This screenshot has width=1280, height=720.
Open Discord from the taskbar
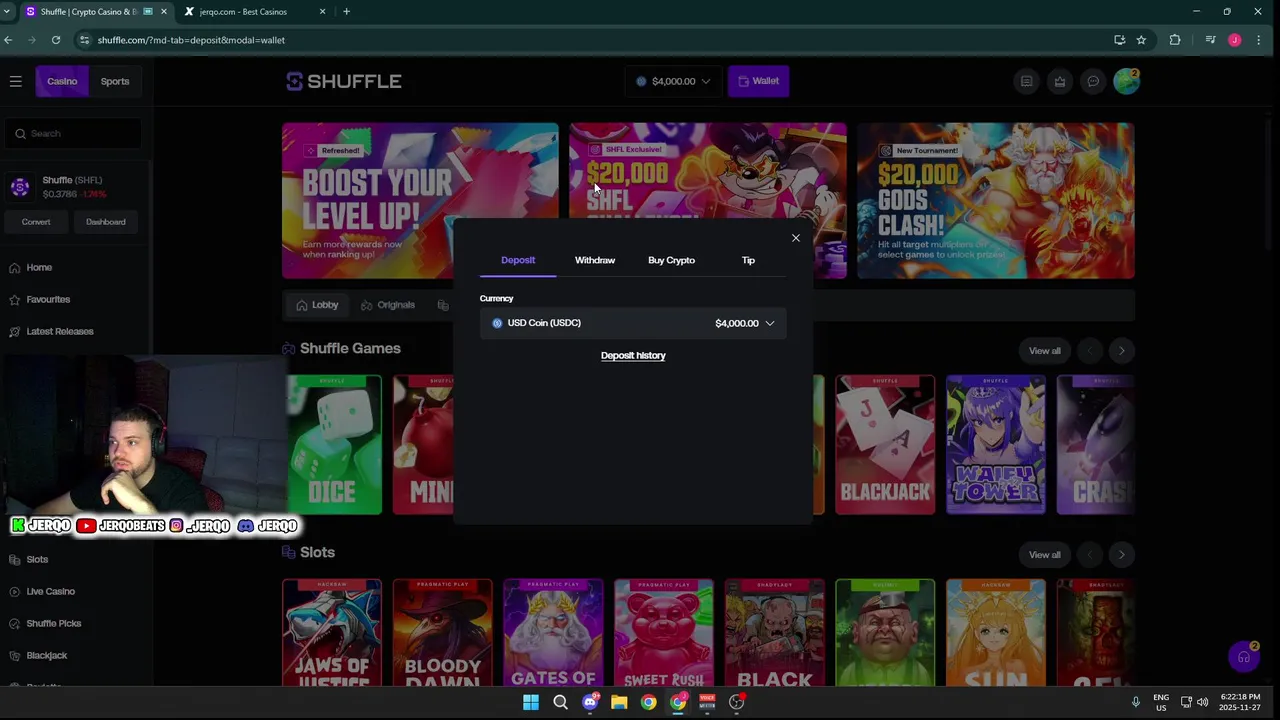[590, 702]
